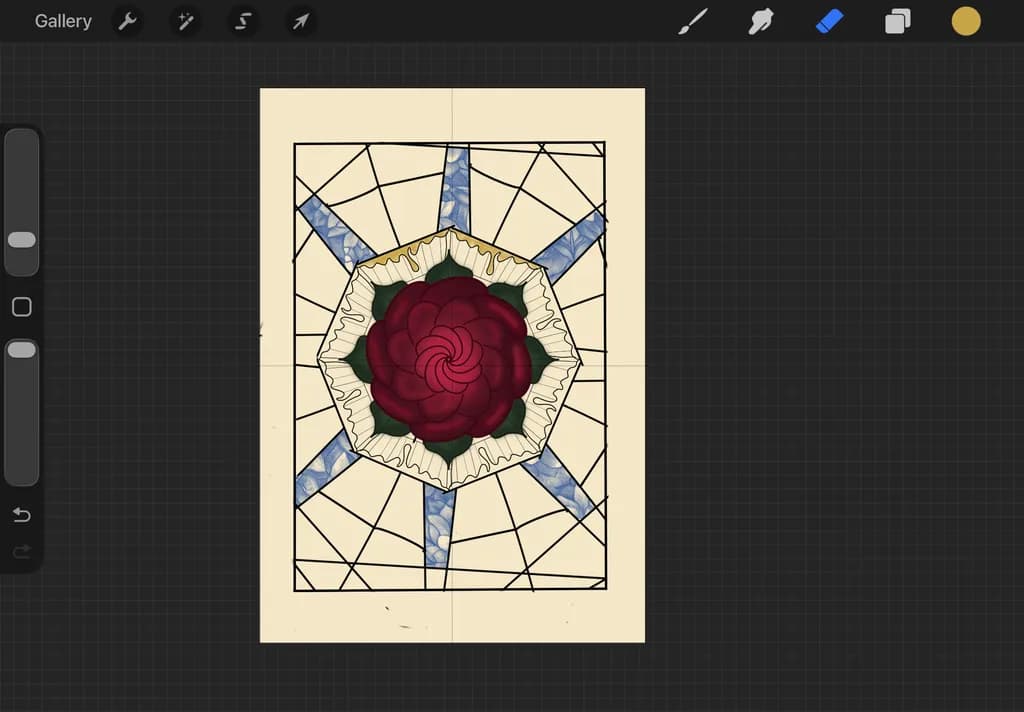Click the brush size slider handle
The width and height of the screenshot is (1024, 712).
[22, 240]
